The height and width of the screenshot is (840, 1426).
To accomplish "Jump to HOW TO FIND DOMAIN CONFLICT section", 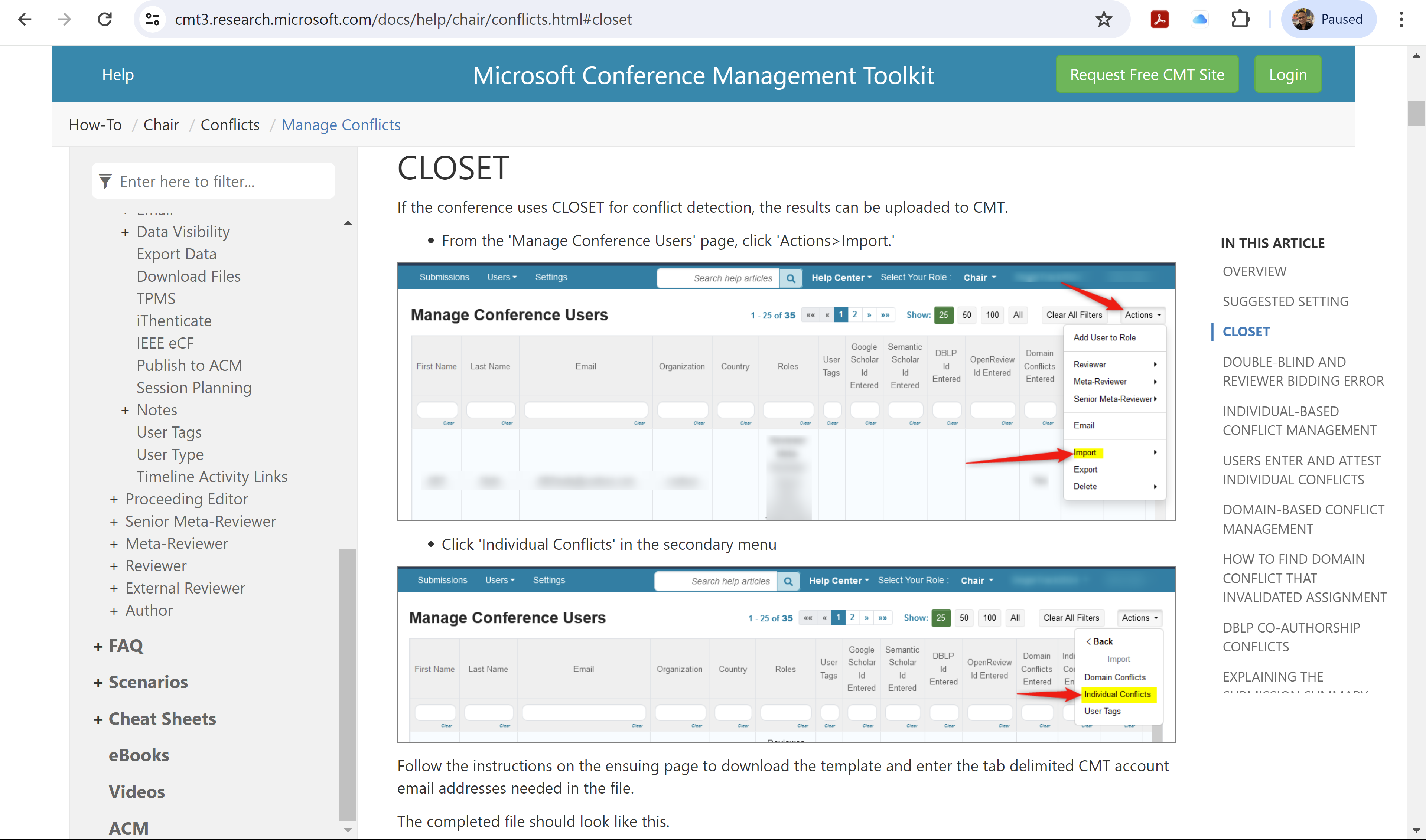I will [1305, 578].
